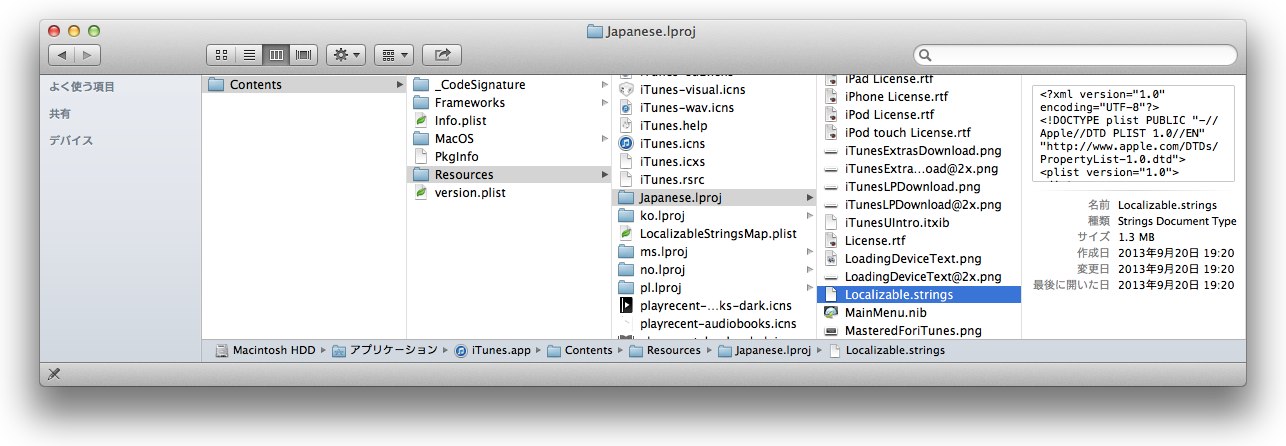Select version.plist file
Screen dimensions: 1286x446
[x=509, y=193]
